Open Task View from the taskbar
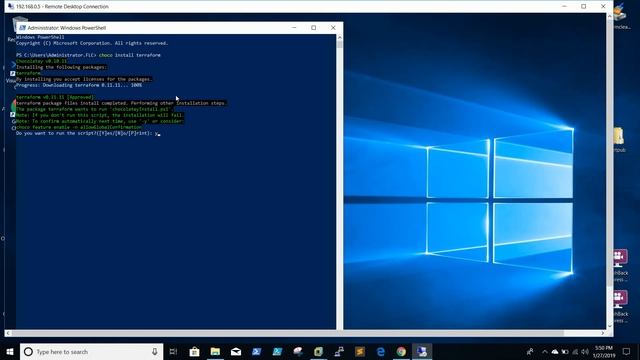The height and width of the screenshot is (360, 640). click(x=173, y=351)
